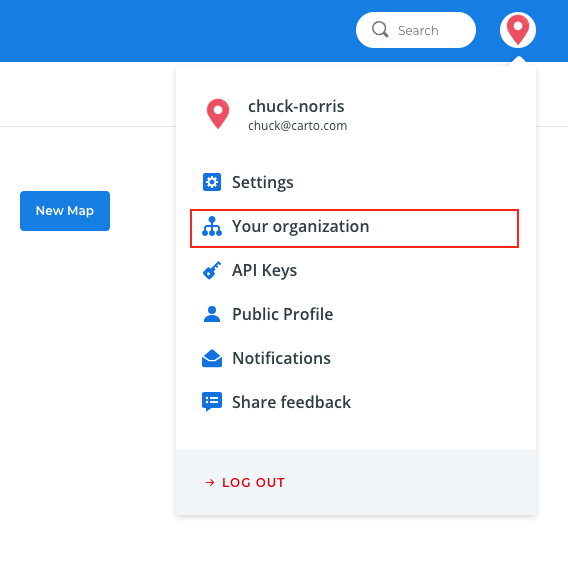Go to Public Profile
568x562 pixels.
coord(283,314)
